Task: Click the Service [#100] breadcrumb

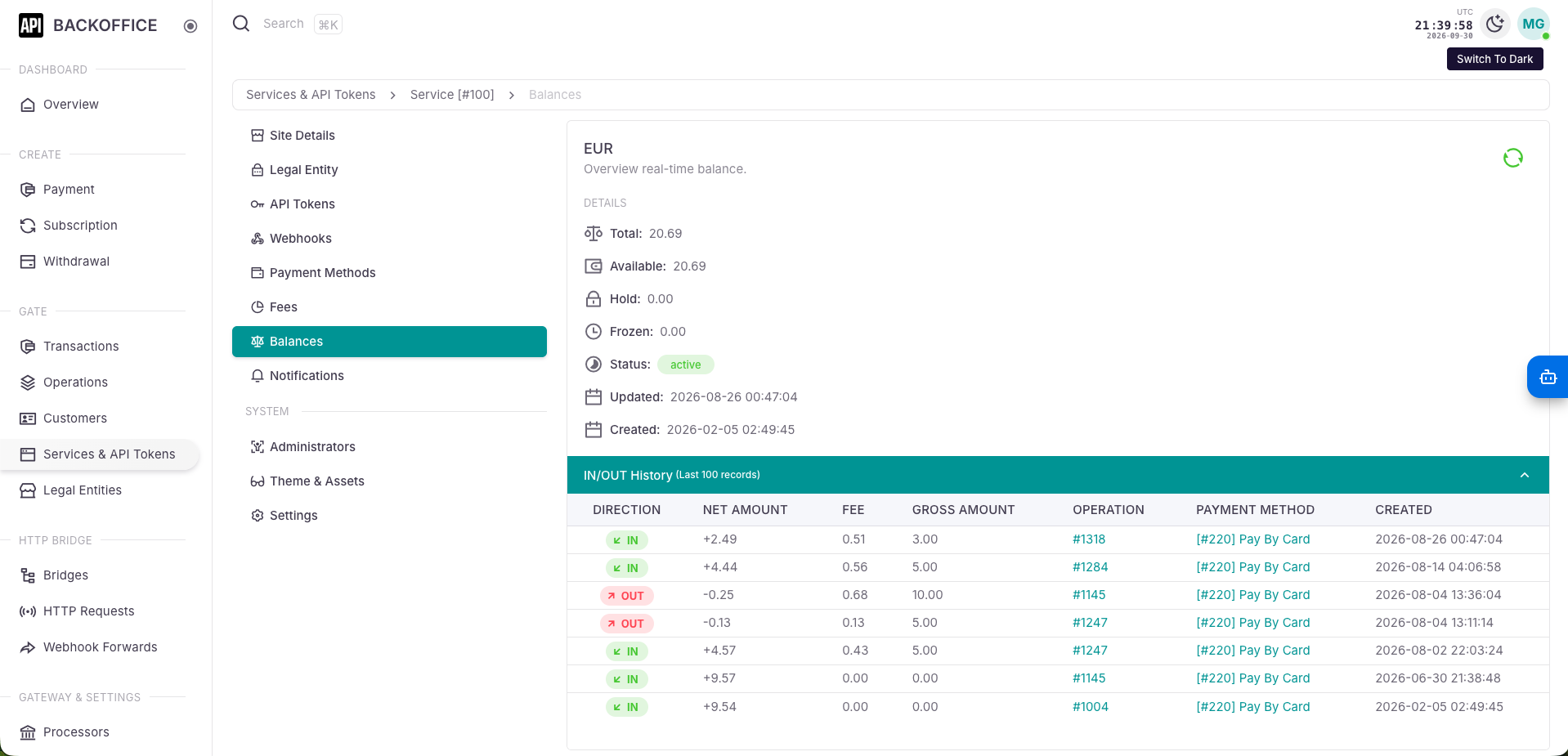Action: [452, 95]
